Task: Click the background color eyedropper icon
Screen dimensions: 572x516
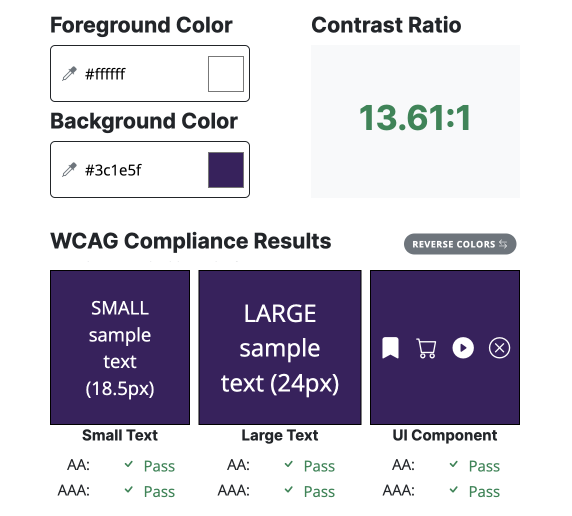Action: tap(69, 170)
